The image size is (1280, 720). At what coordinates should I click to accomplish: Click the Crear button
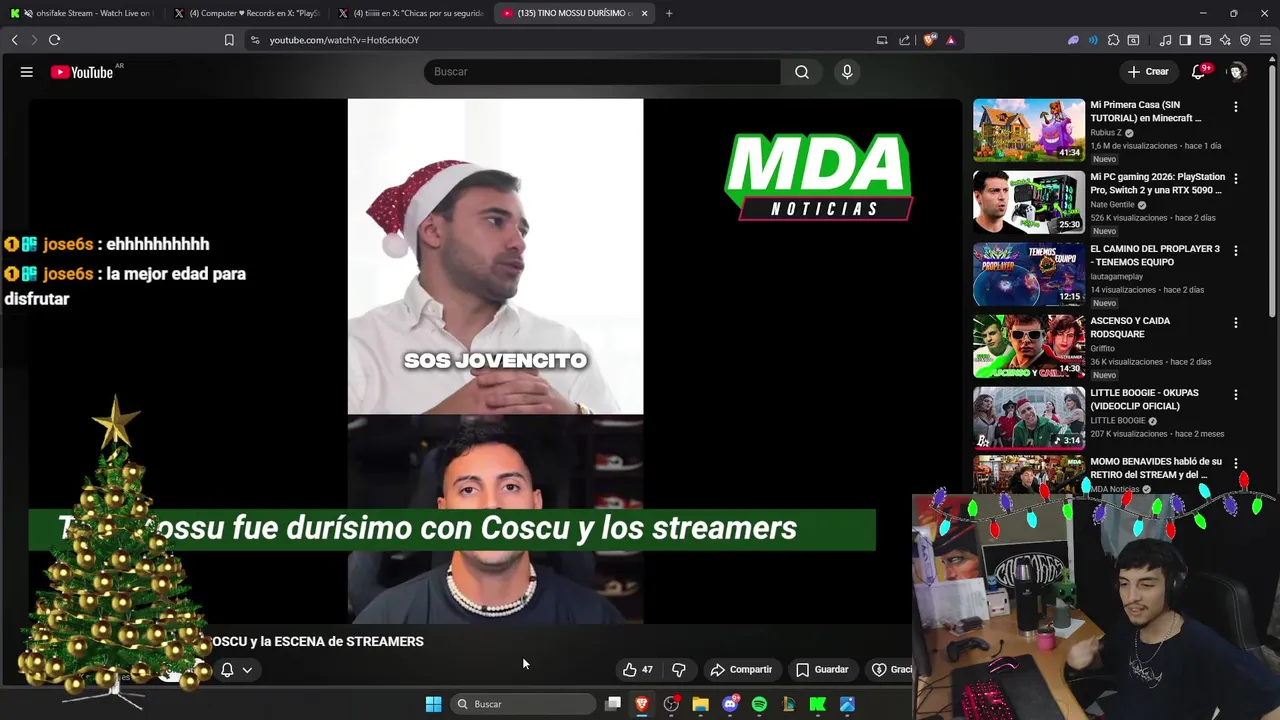pyautogui.click(x=1148, y=72)
